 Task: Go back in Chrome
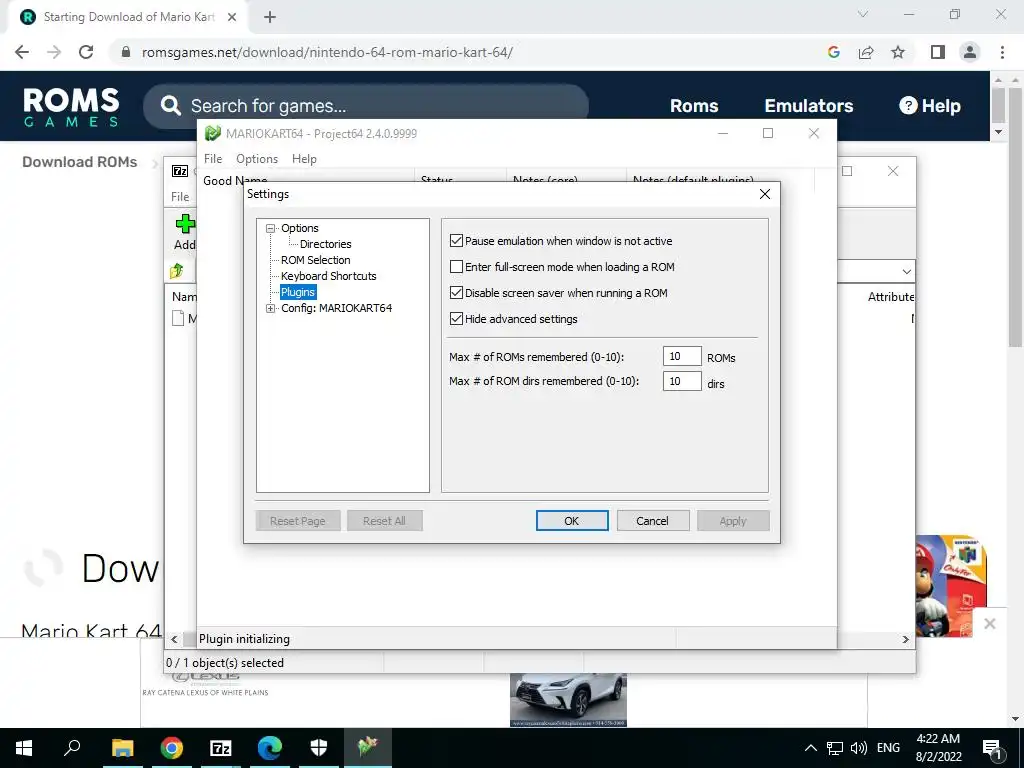click(x=22, y=52)
